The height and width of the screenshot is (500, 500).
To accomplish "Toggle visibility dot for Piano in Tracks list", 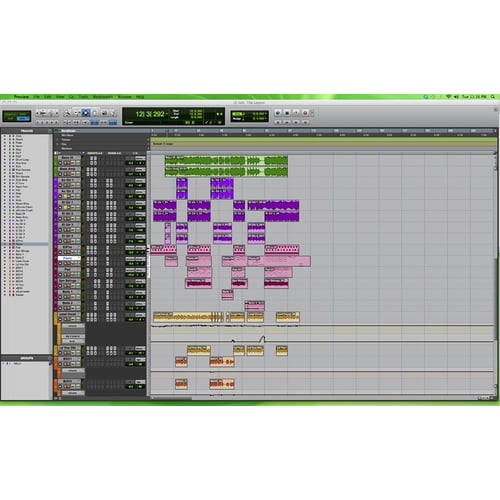I will pos(4,244).
